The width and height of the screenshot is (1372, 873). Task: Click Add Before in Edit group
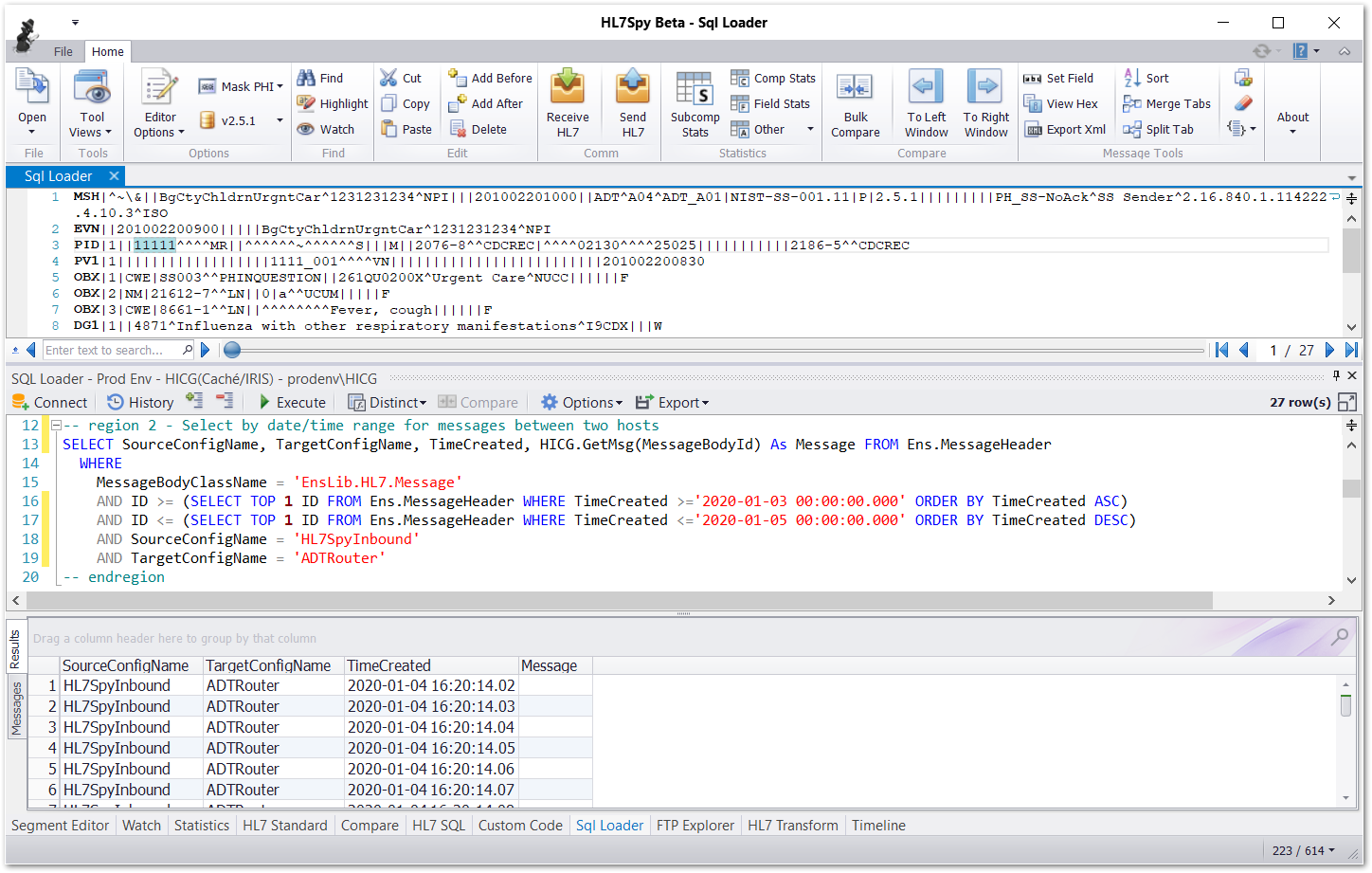pos(490,78)
